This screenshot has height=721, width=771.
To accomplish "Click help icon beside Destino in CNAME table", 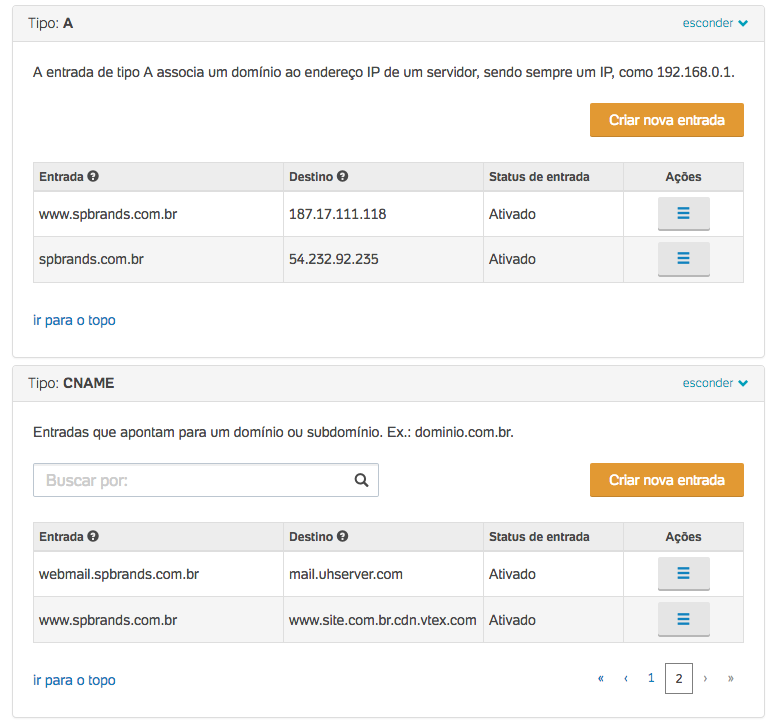I will (x=342, y=537).
